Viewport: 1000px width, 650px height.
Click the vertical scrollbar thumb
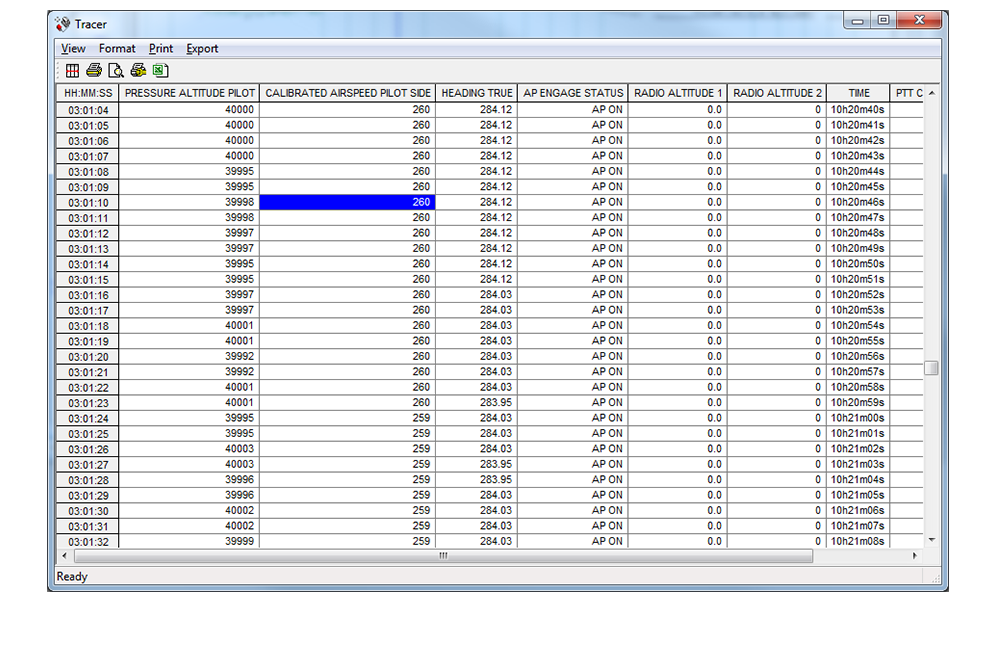(932, 368)
